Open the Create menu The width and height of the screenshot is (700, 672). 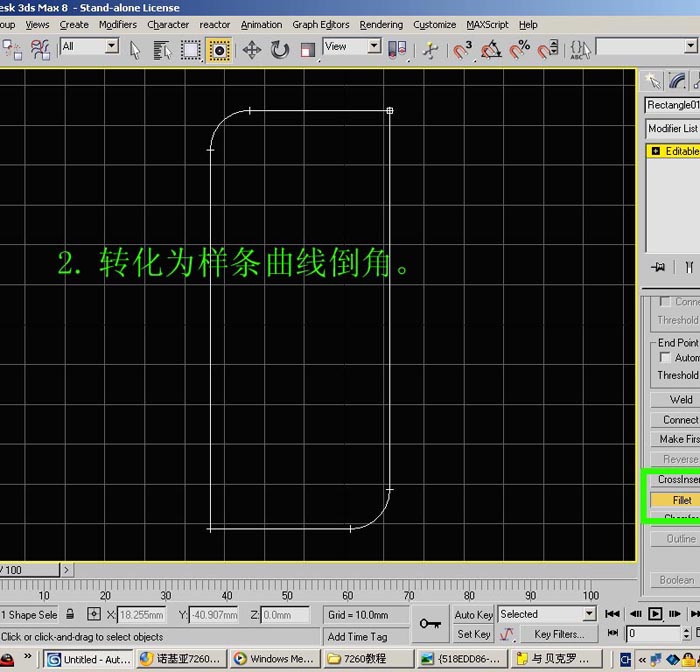click(74, 25)
